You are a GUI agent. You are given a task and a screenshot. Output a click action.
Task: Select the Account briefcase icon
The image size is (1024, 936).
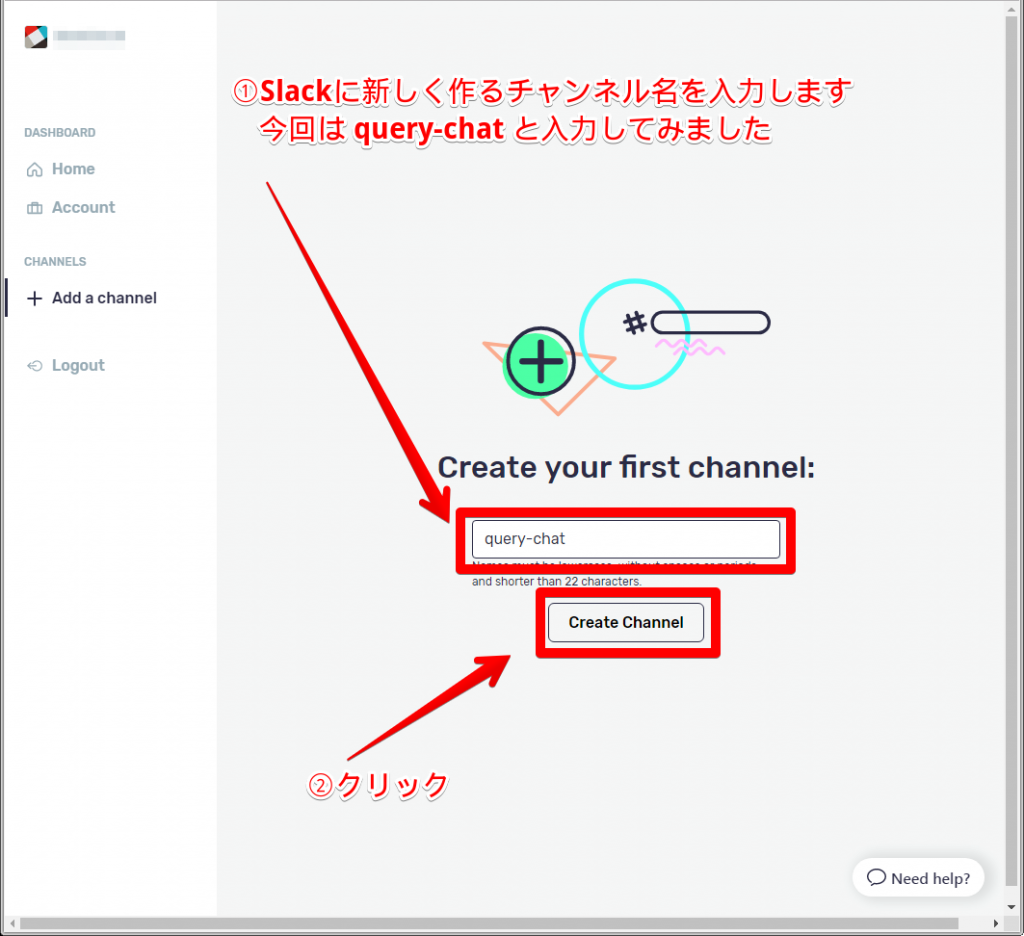(33, 207)
